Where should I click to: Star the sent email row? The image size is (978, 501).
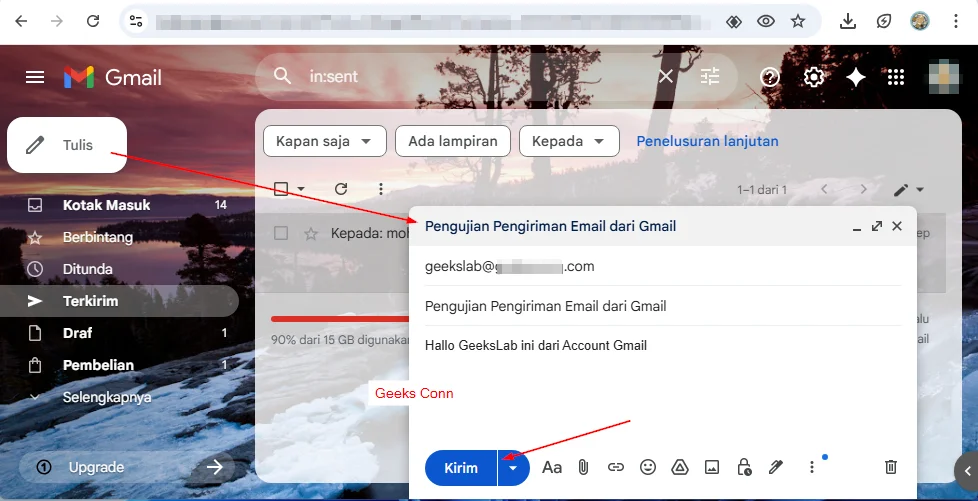[311, 234]
